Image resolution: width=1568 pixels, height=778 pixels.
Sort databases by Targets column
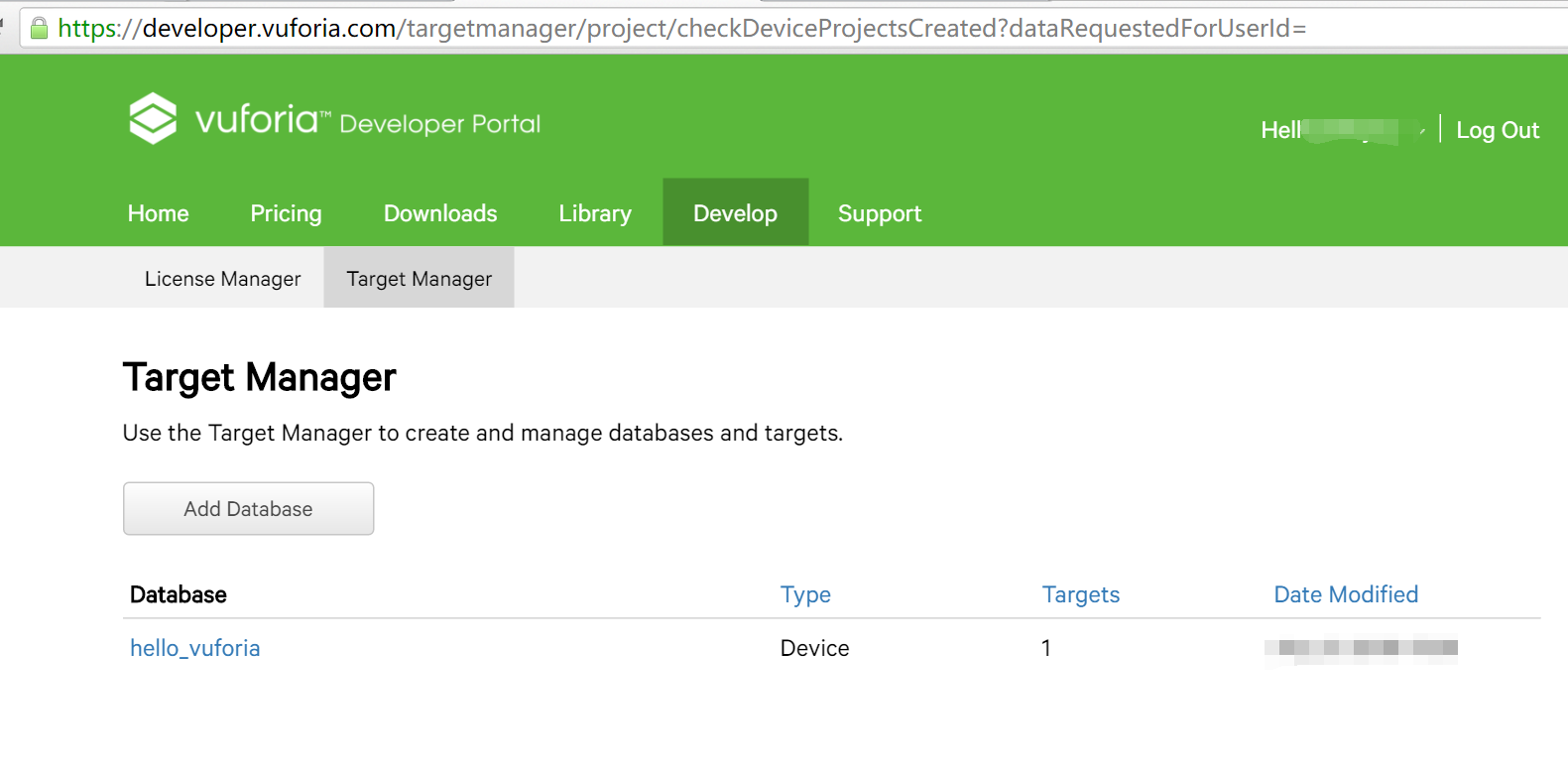(1081, 594)
